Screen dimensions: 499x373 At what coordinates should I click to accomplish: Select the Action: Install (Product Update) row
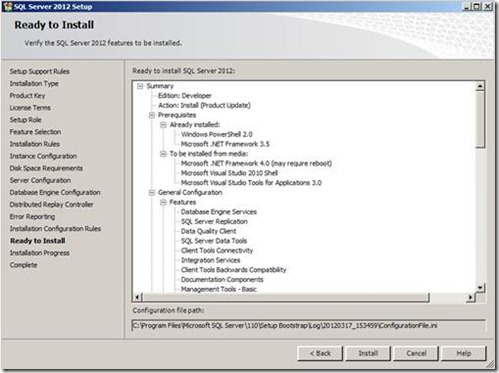coord(204,105)
